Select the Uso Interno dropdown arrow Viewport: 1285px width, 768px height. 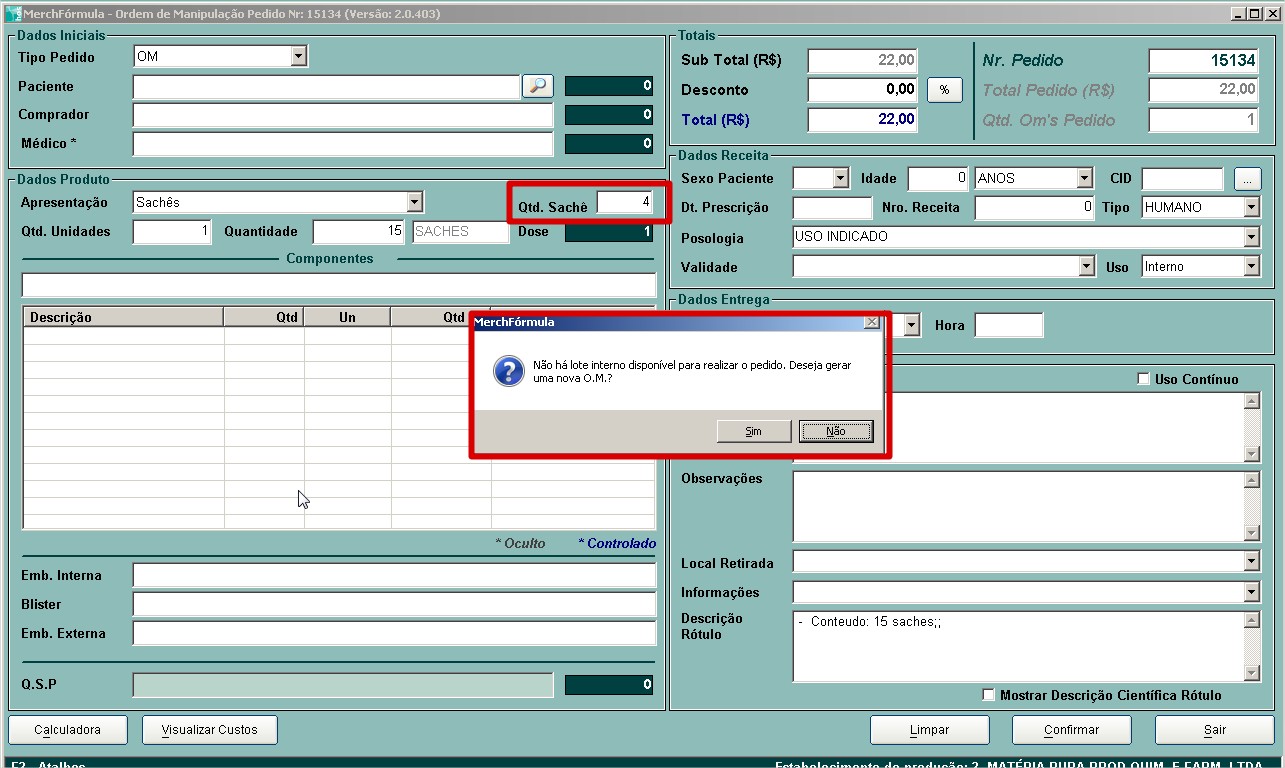1251,267
